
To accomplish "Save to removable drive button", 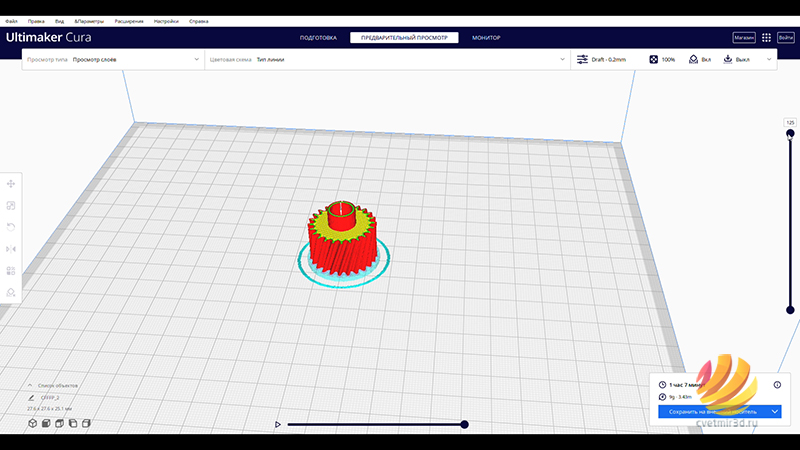I will coord(713,411).
